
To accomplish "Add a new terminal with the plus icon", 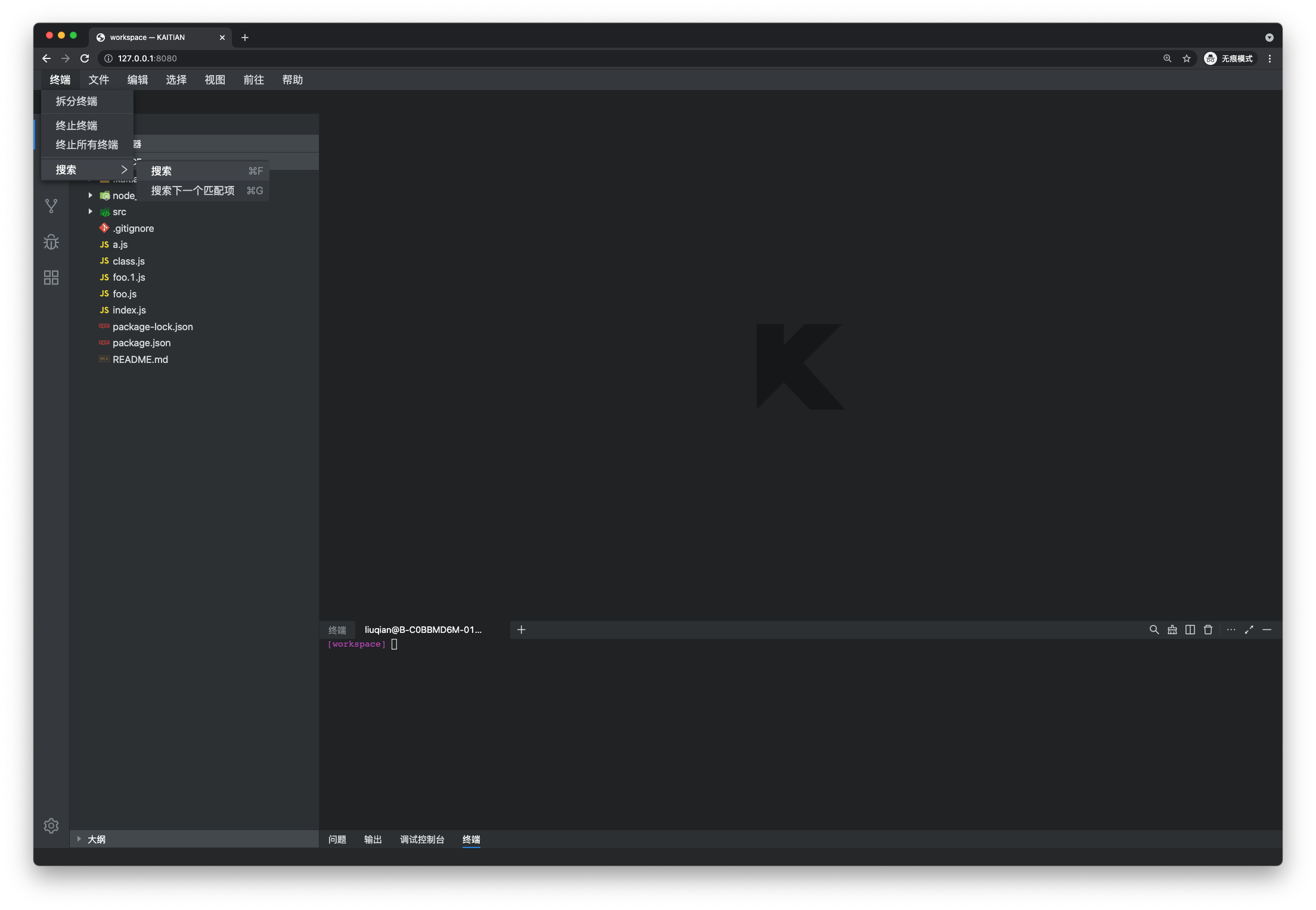I will click(521, 629).
